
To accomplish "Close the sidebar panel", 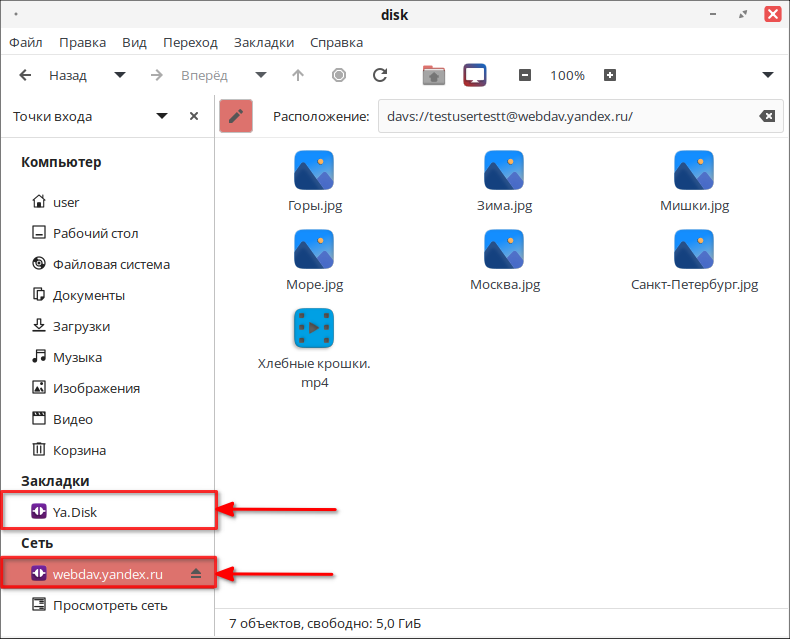I will (x=194, y=116).
